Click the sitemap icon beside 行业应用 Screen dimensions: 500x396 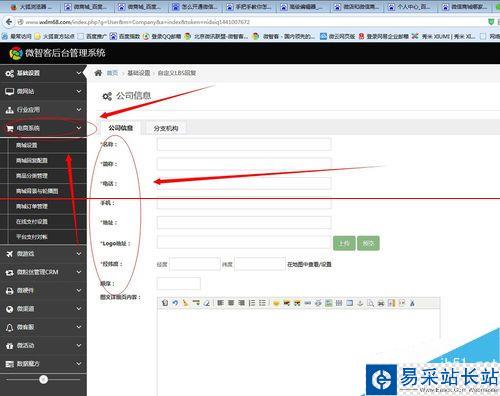[x=10, y=110]
